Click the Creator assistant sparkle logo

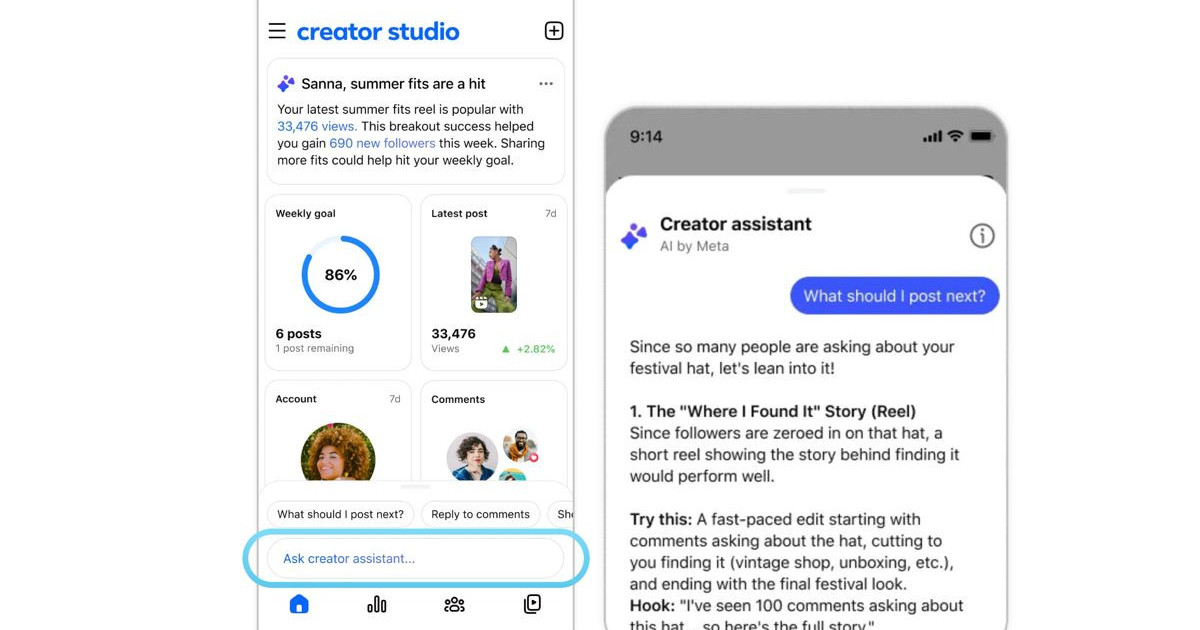(x=634, y=236)
